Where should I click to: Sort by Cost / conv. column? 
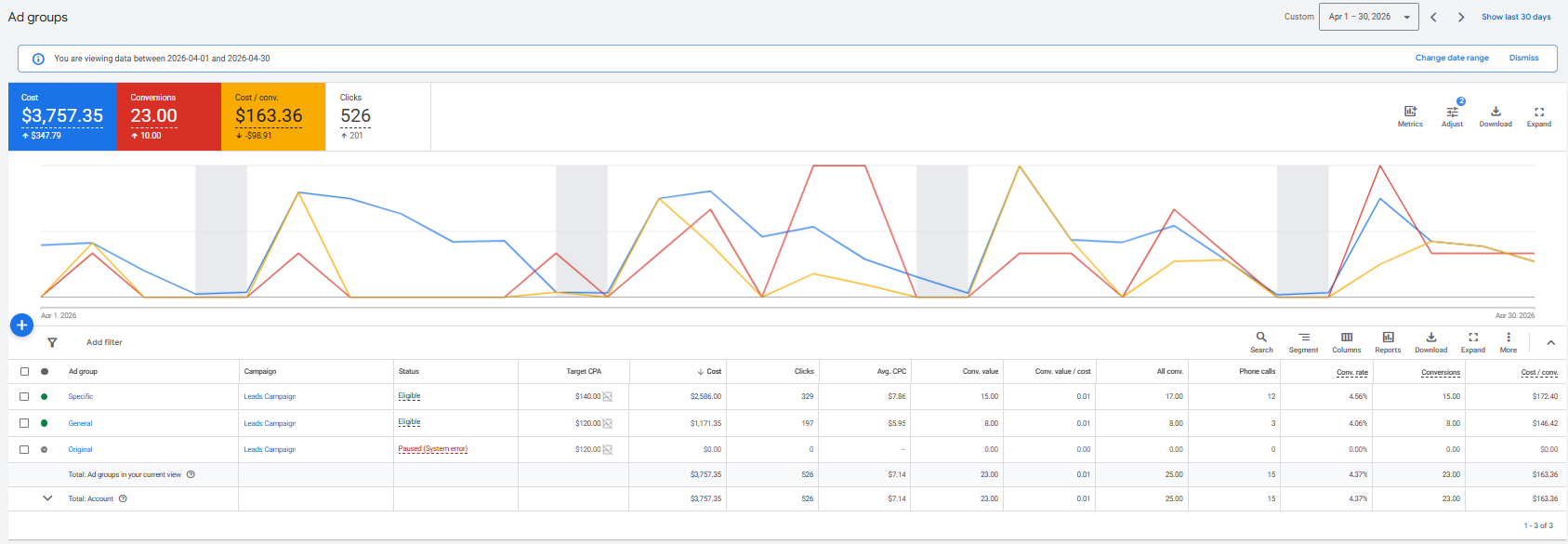tap(1539, 372)
